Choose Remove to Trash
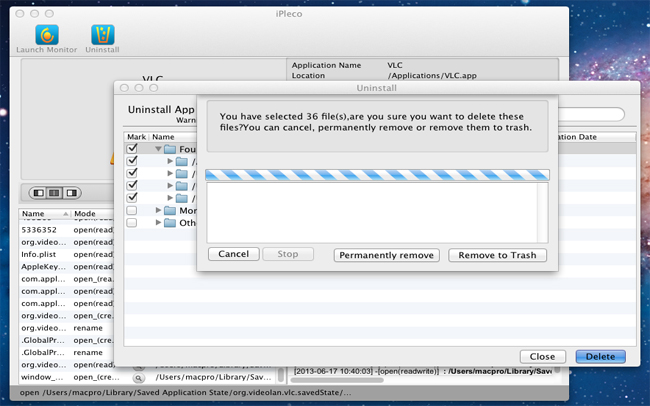 pos(498,255)
